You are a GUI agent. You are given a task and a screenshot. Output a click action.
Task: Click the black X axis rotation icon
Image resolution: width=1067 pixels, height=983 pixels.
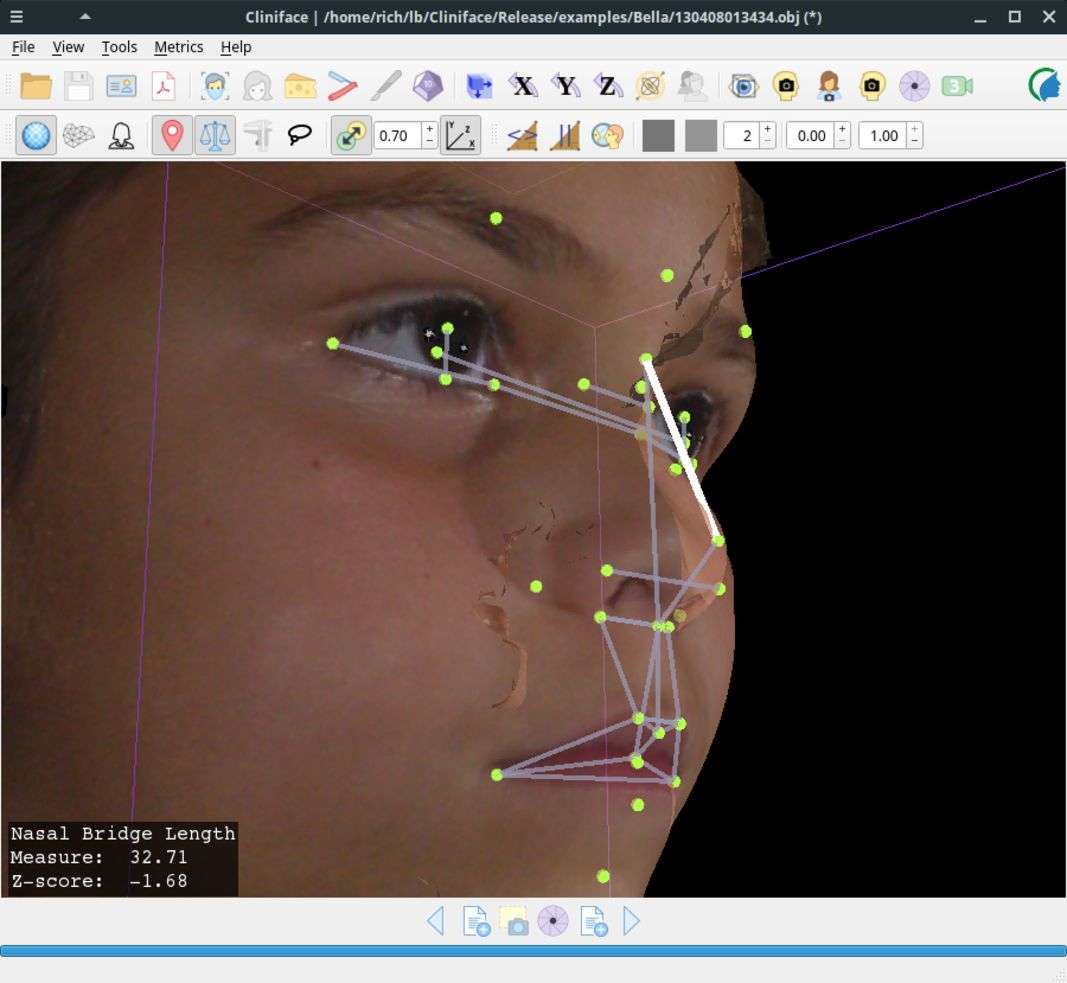pos(522,86)
